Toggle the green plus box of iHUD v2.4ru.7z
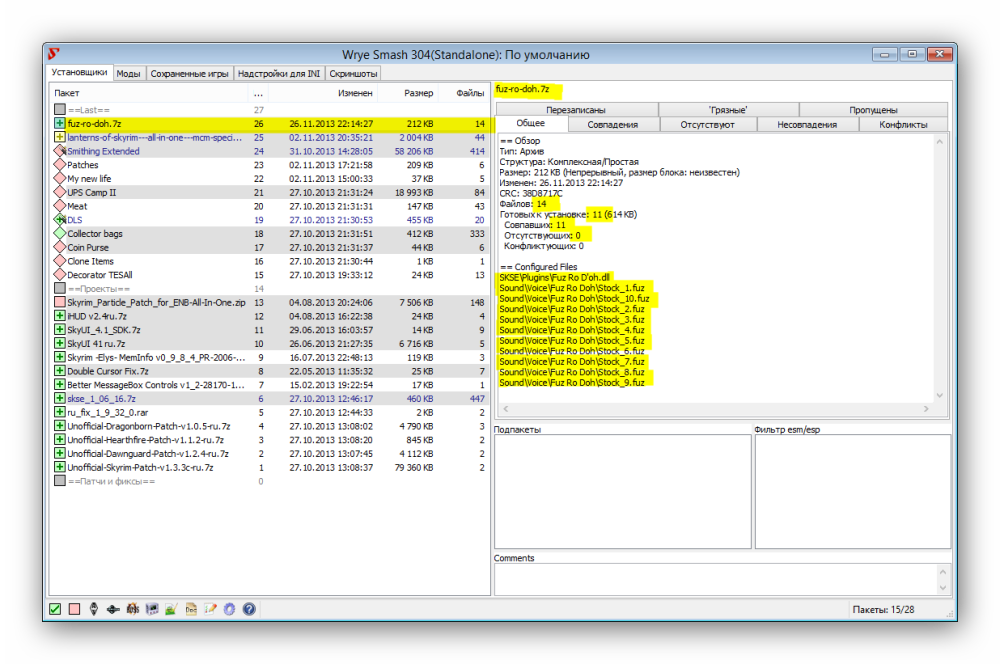The height and width of the screenshot is (664, 1000). (x=59, y=316)
